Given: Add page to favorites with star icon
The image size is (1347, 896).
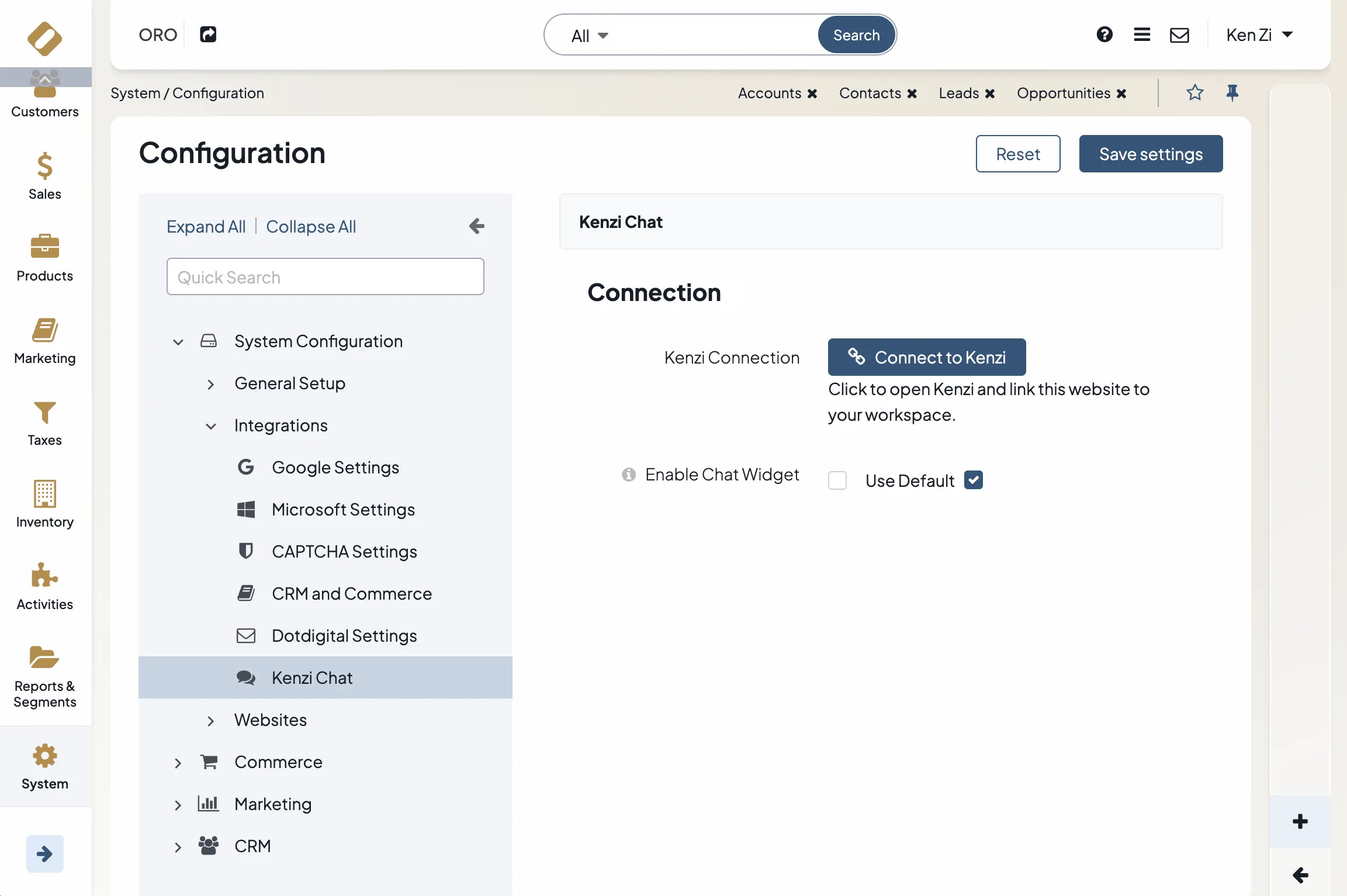Looking at the screenshot, I should [x=1194, y=92].
